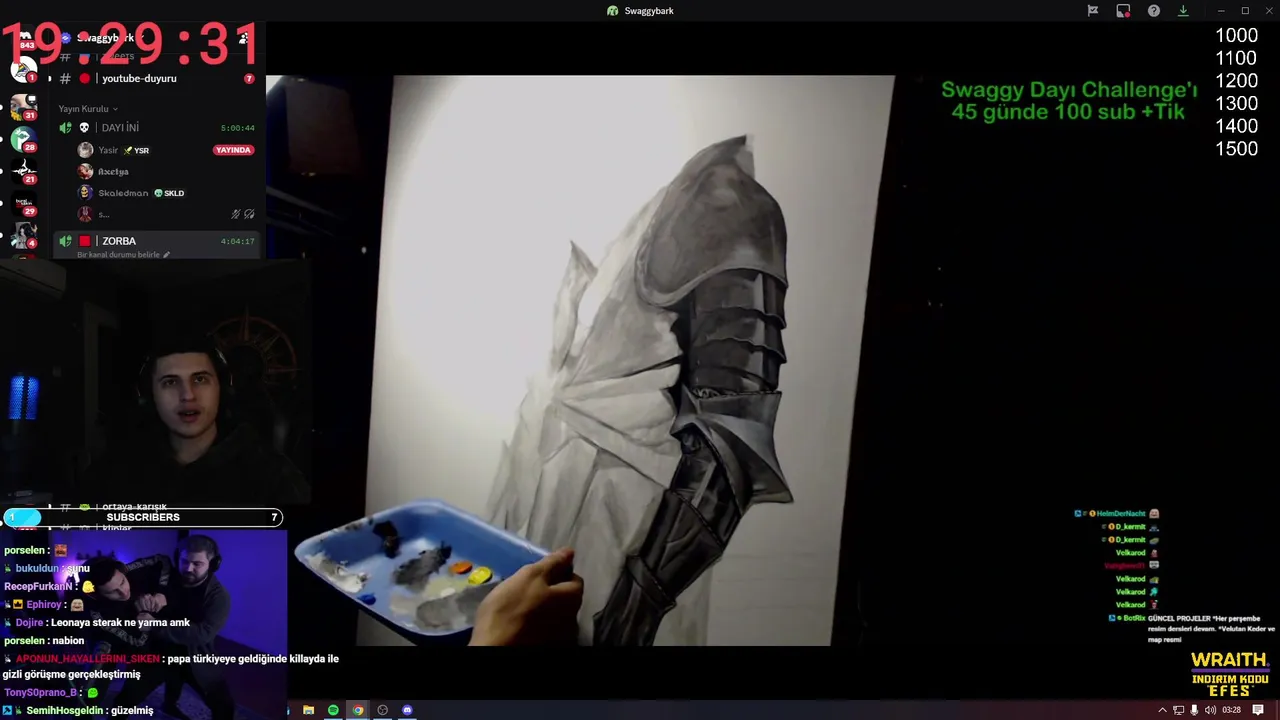Select server icon with 29 badge
The image size is (1280, 720).
[24, 203]
